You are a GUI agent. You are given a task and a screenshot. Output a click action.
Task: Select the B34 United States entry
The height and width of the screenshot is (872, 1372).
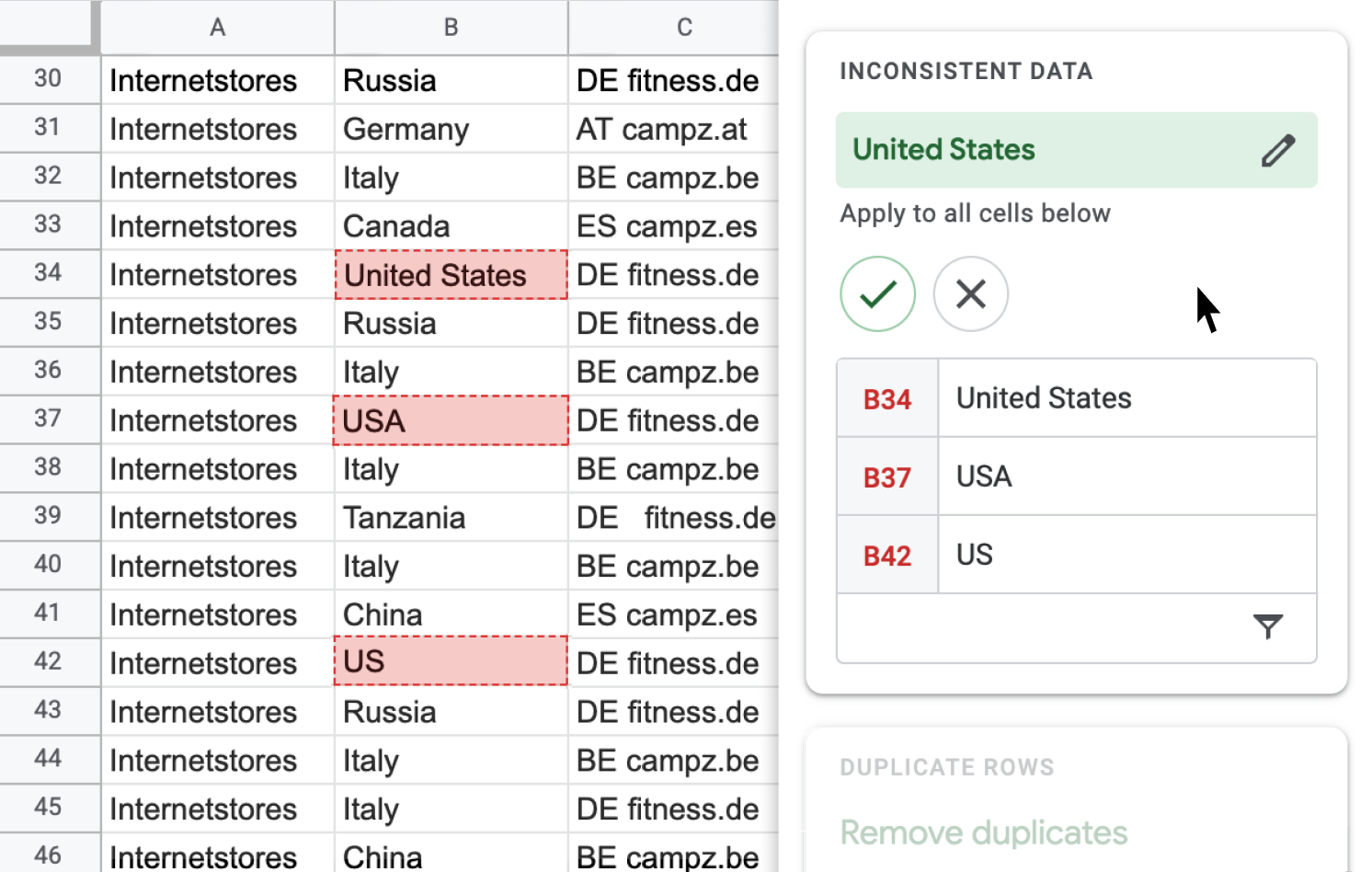(1077, 398)
